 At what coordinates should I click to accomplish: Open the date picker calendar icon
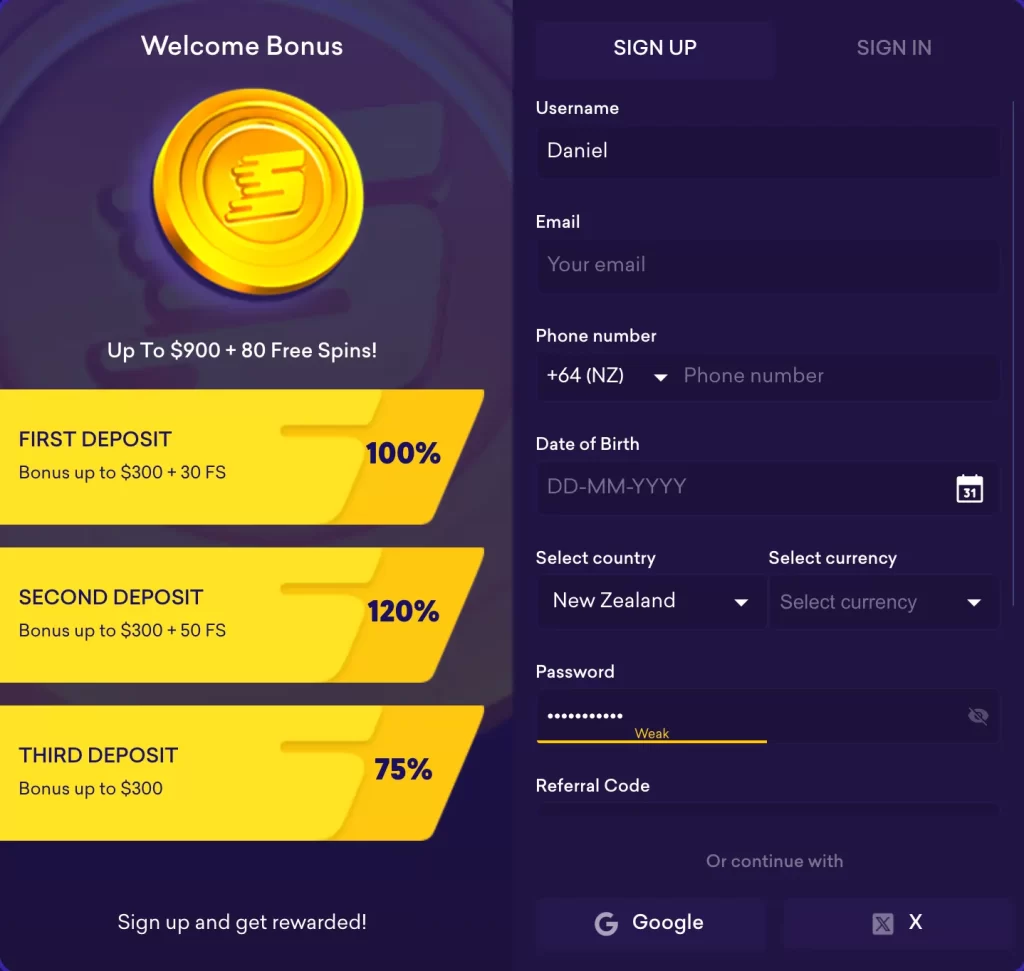[x=969, y=489]
